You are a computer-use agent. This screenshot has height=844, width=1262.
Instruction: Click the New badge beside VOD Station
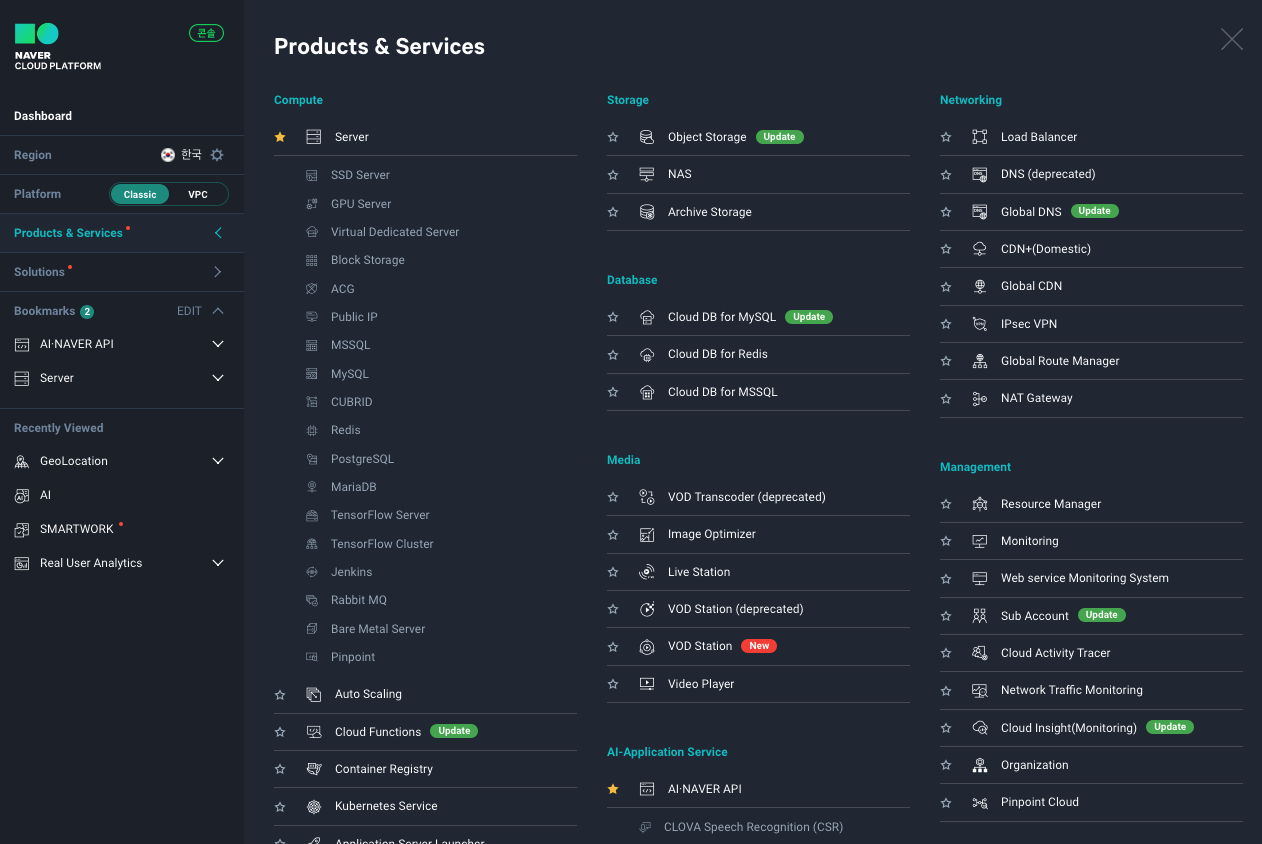(759, 646)
